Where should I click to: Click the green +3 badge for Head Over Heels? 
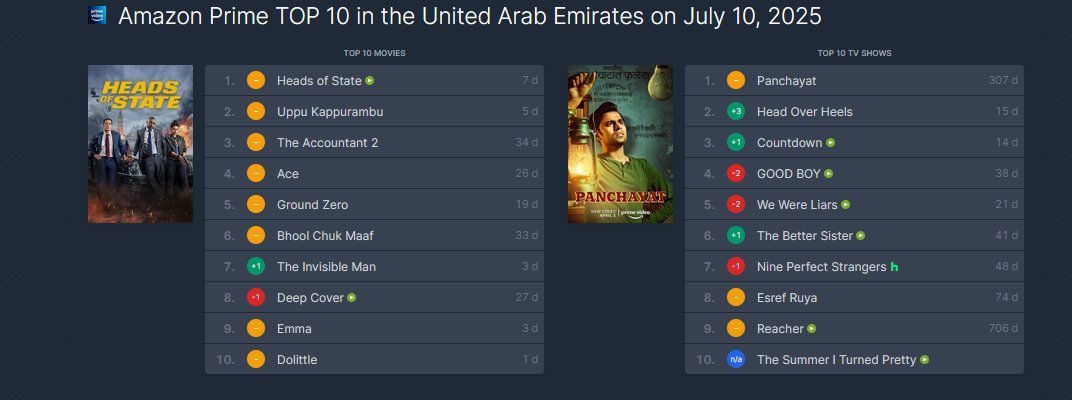tap(737, 112)
